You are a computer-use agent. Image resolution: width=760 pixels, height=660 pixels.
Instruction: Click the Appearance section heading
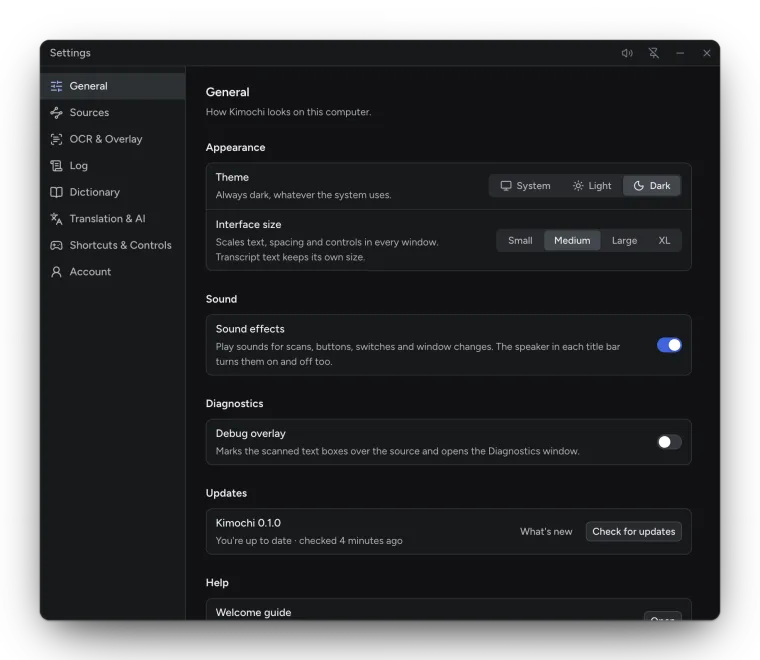pos(236,148)
